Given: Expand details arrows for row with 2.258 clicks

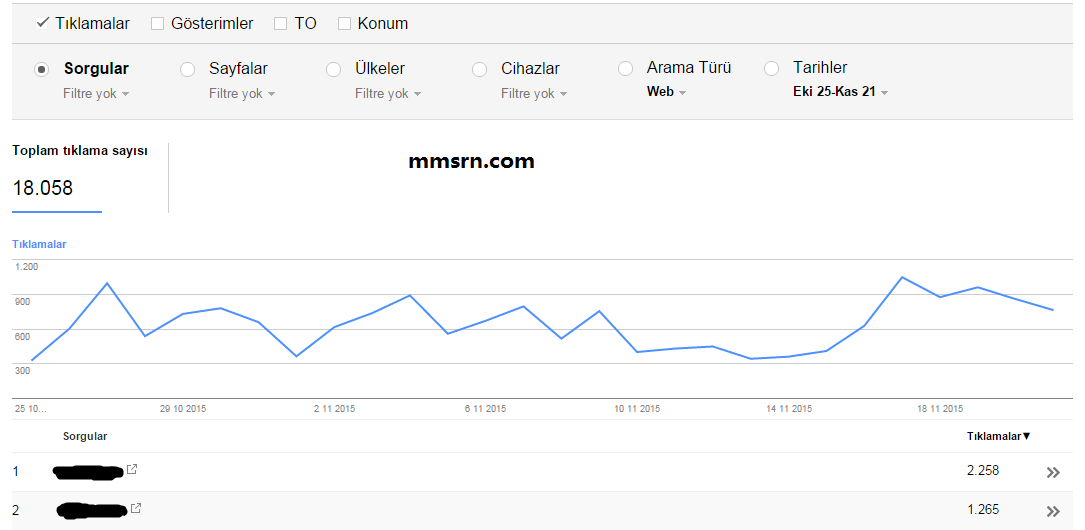Looking at the screenshot, I should [x=1053, y=473].
